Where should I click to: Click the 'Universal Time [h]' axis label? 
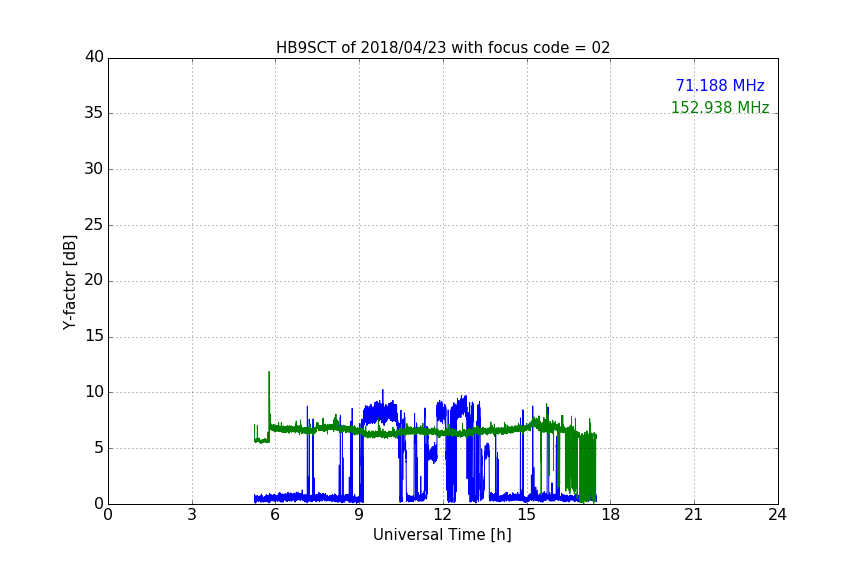[442, 535]
